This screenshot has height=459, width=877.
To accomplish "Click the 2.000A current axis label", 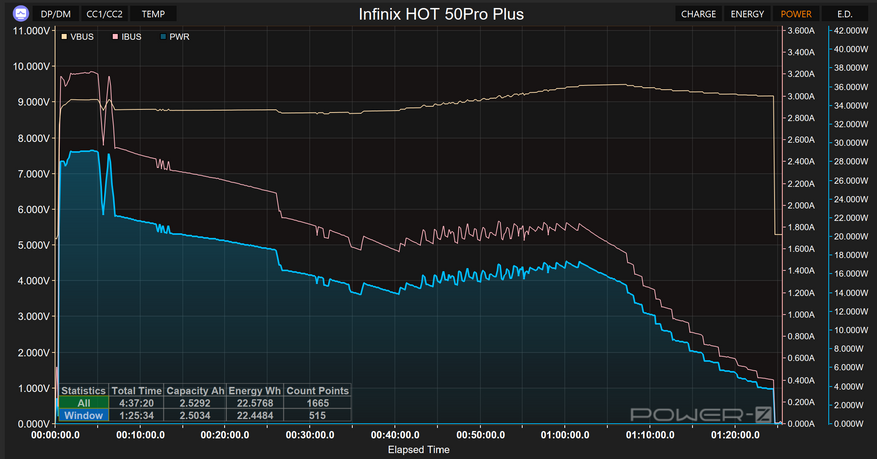I will [x=801, y=206].
